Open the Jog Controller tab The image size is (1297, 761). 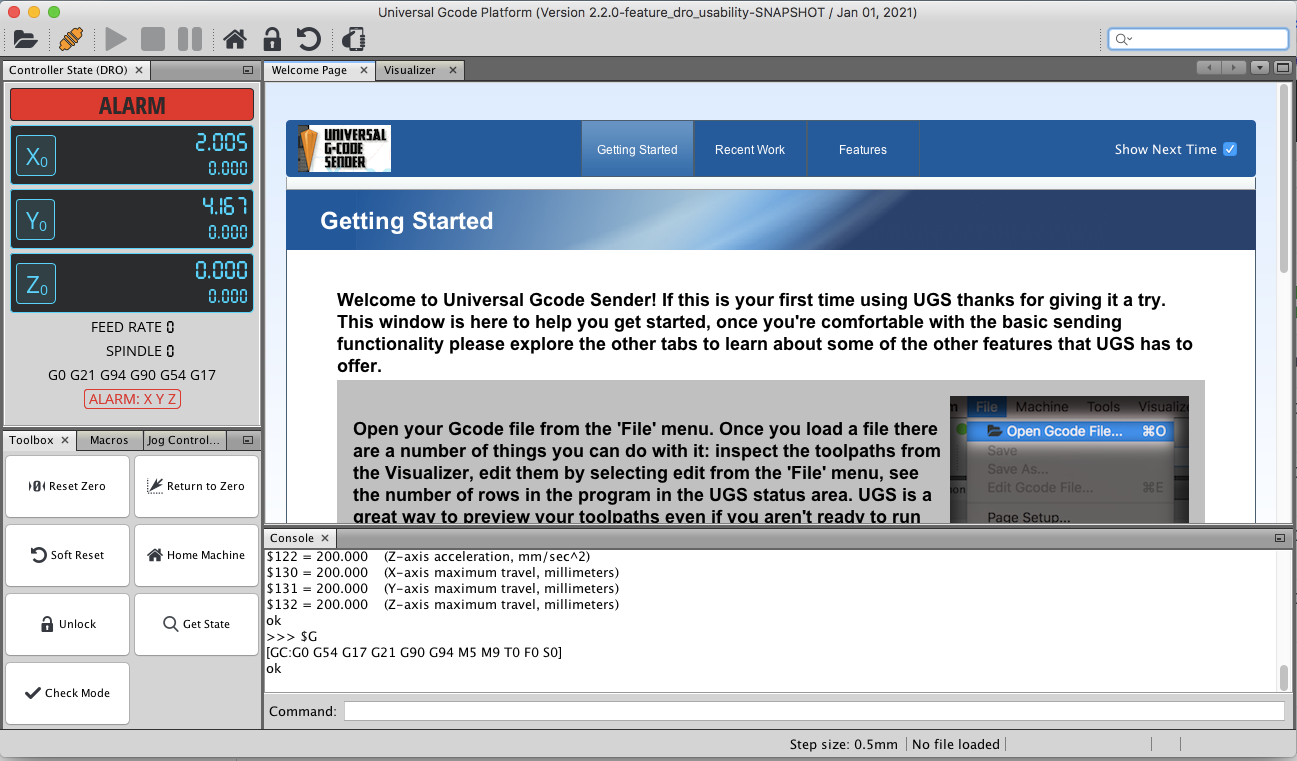(x=183, y=440)
